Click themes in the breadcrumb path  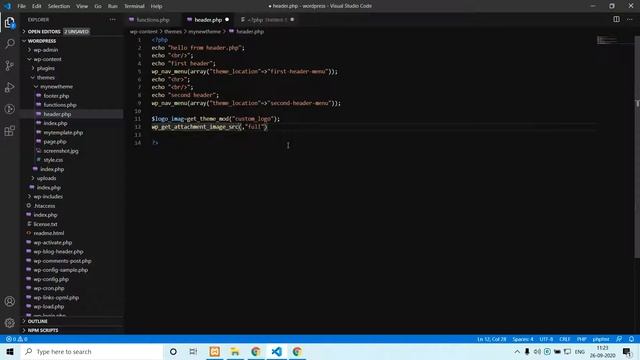coord(173,31)
